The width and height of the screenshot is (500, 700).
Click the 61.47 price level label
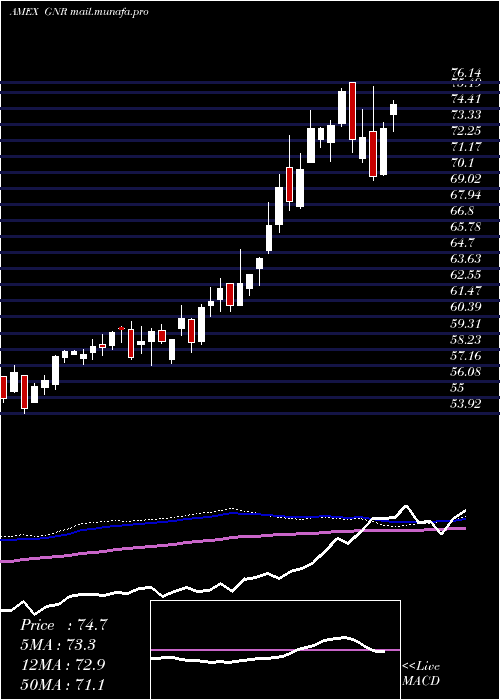coord(467,291)
